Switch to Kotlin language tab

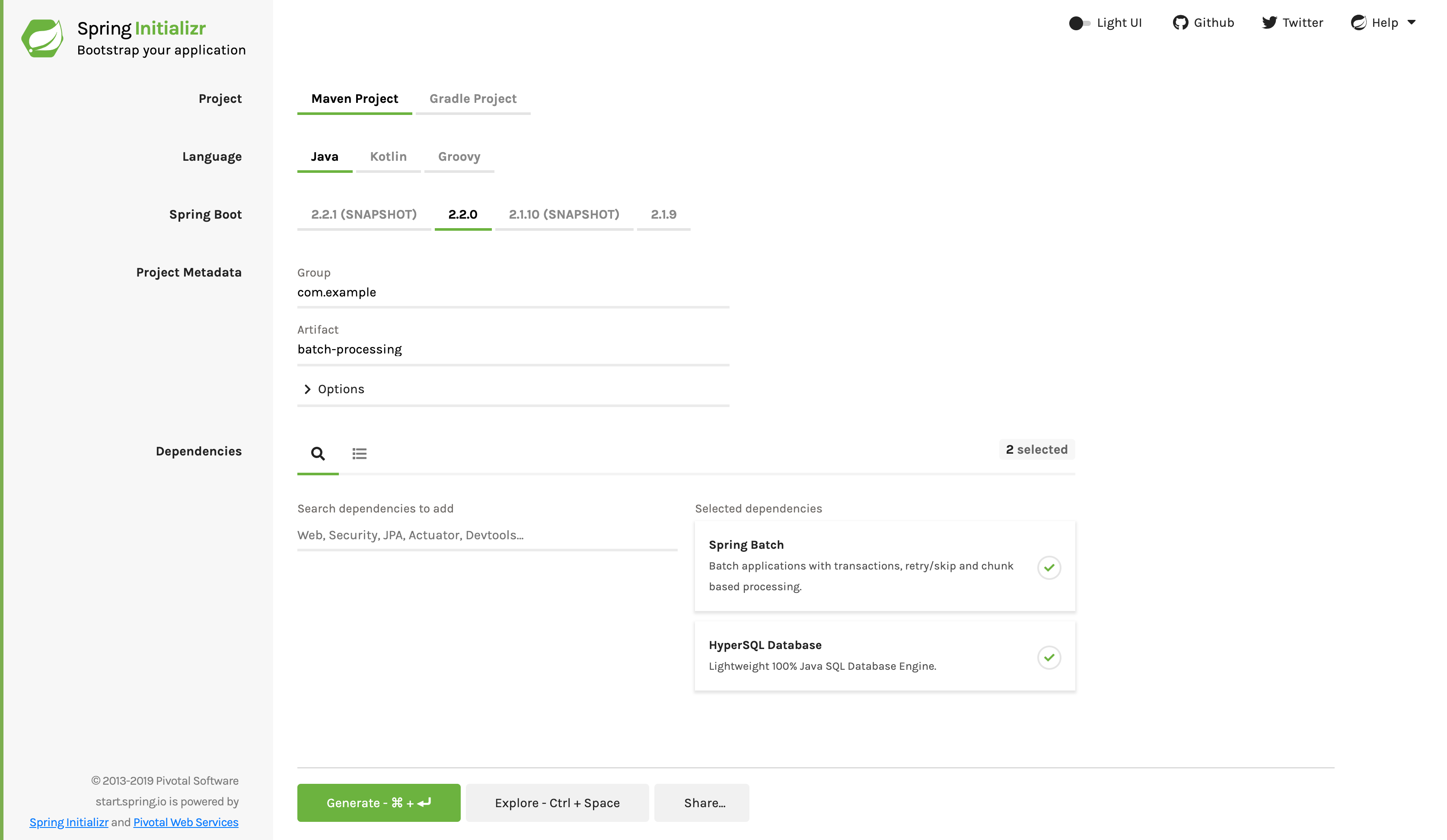(x=388, y=156)
